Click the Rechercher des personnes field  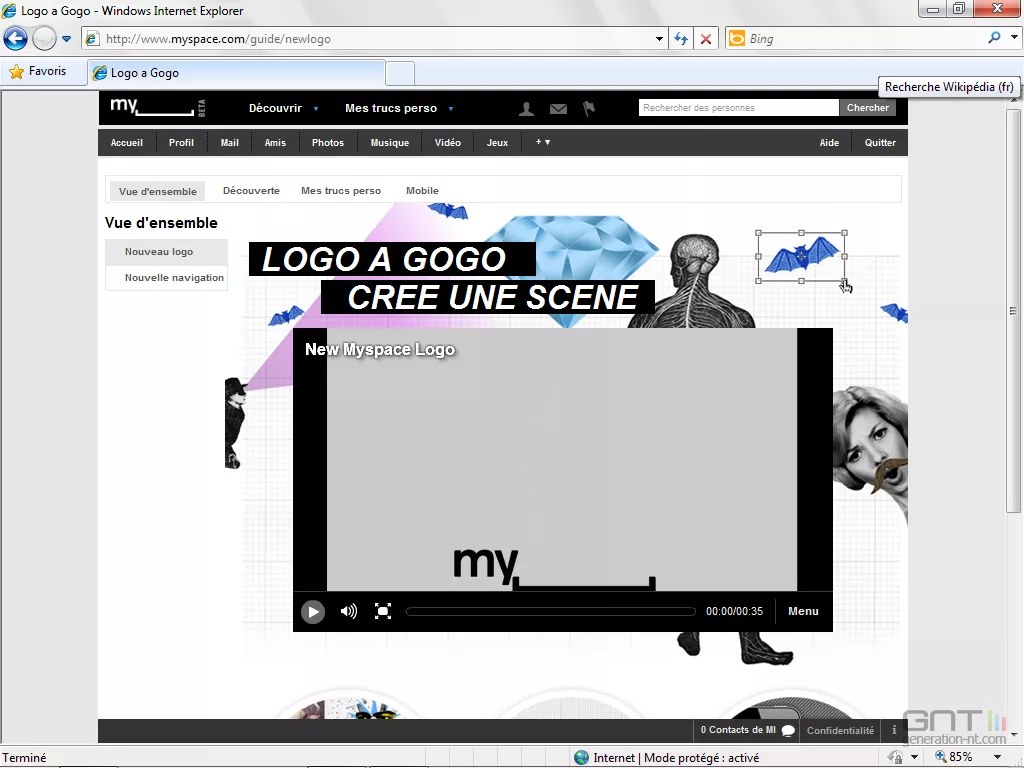tap(739, 108)
